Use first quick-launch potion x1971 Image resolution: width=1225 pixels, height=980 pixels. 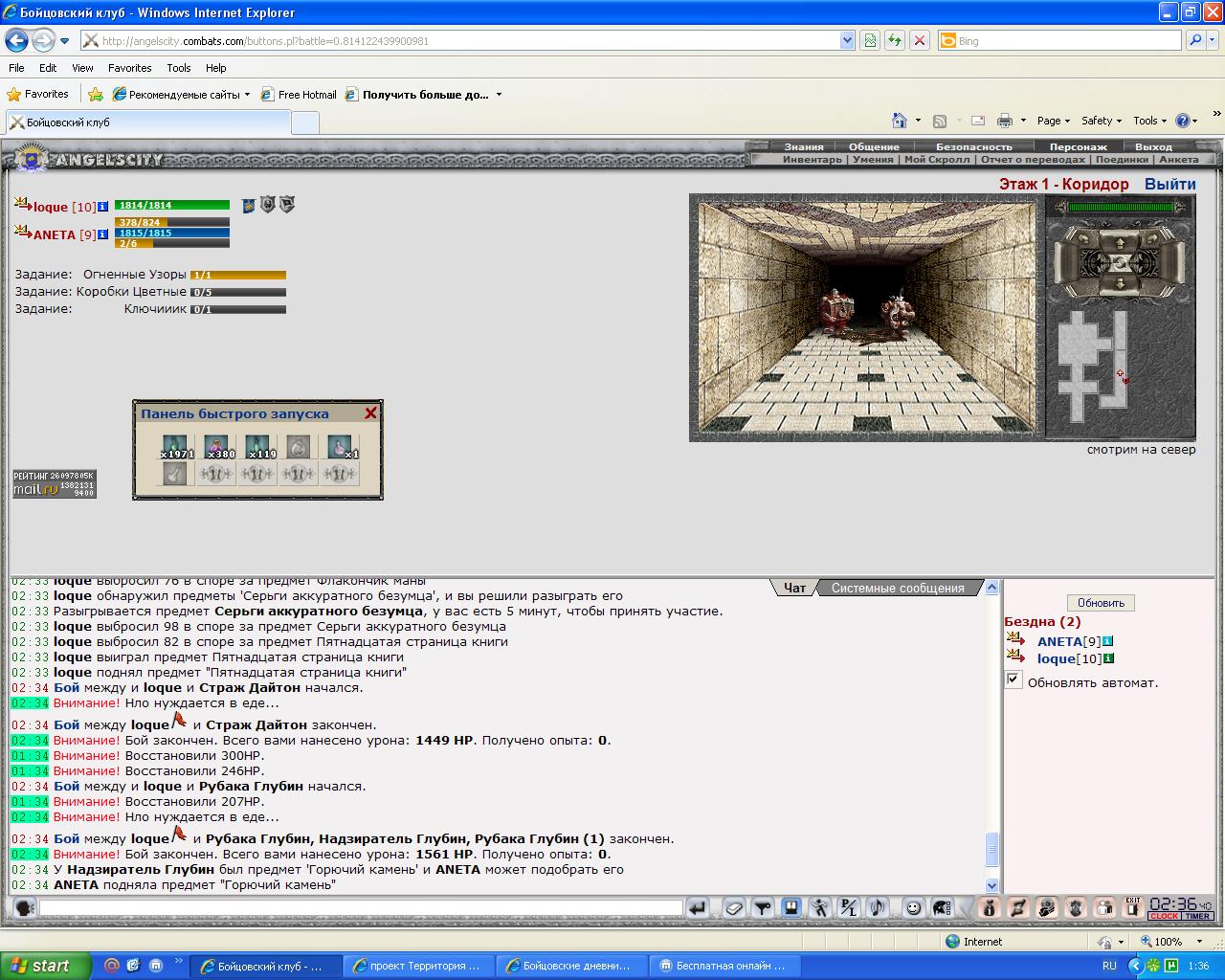(x=175, y=447)
